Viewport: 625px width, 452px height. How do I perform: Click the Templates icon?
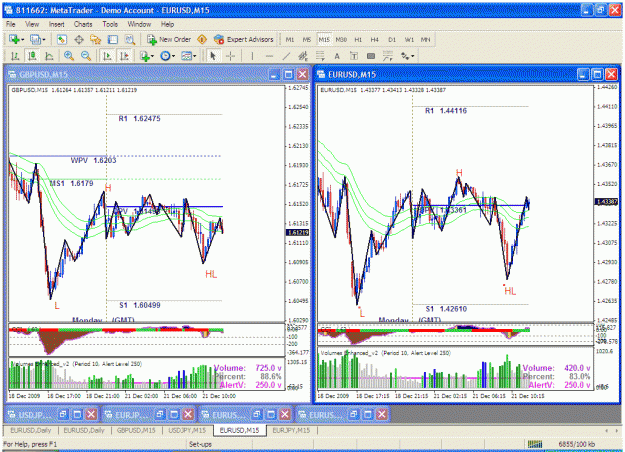tap(186, 56)
